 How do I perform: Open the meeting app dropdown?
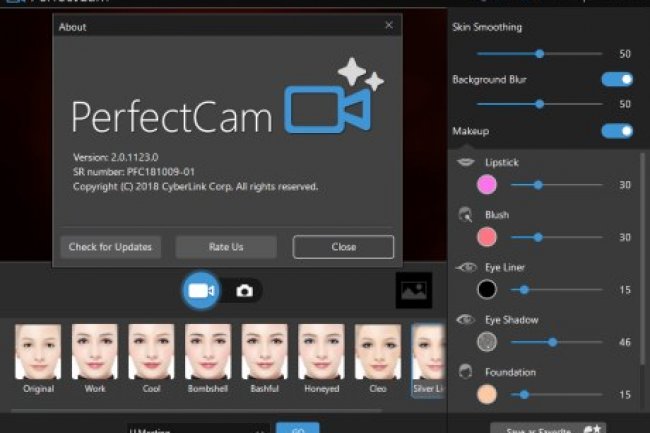click(198, 429)
